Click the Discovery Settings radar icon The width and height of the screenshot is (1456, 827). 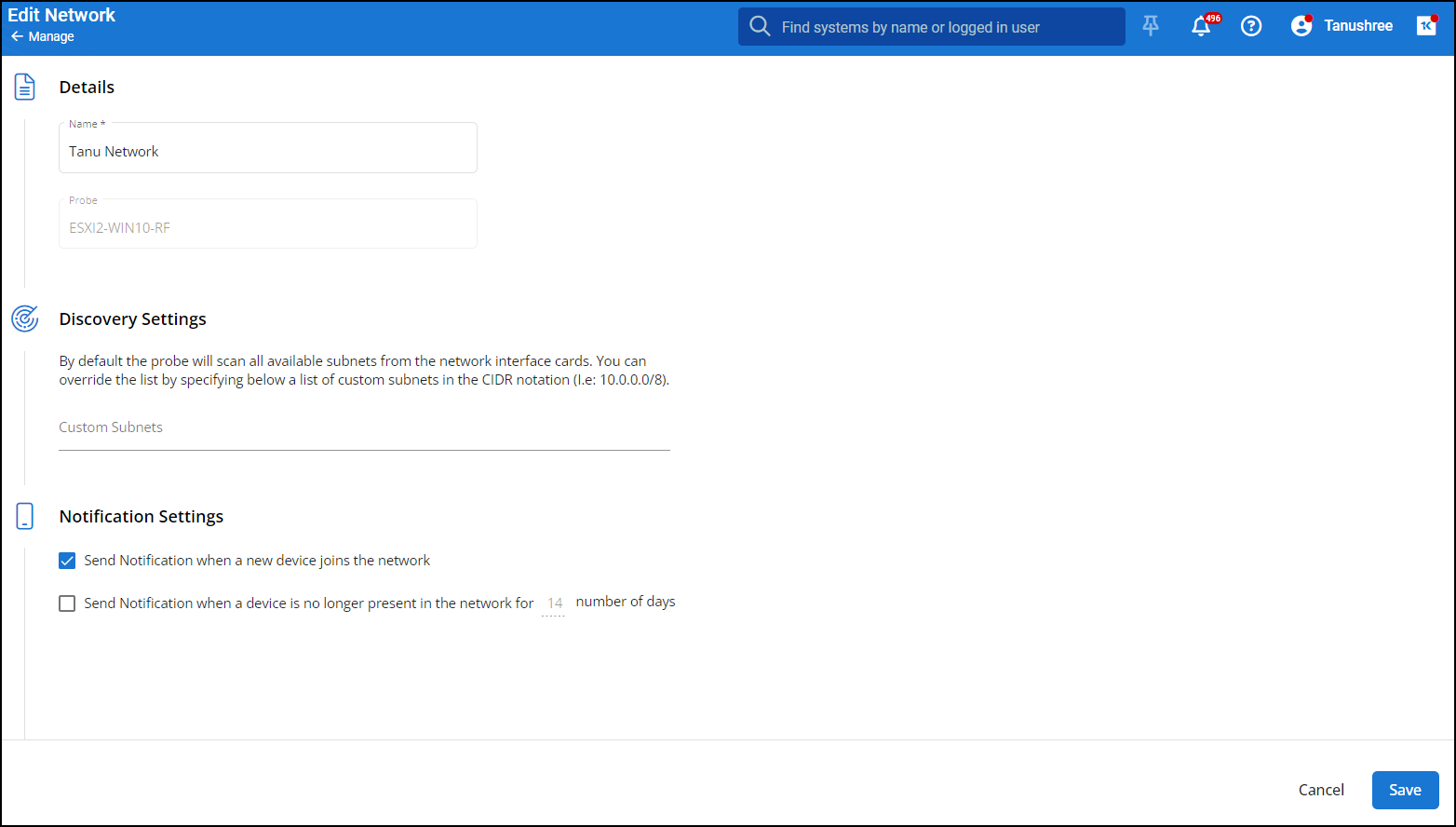pyautogui.click(x=25, y=319)
